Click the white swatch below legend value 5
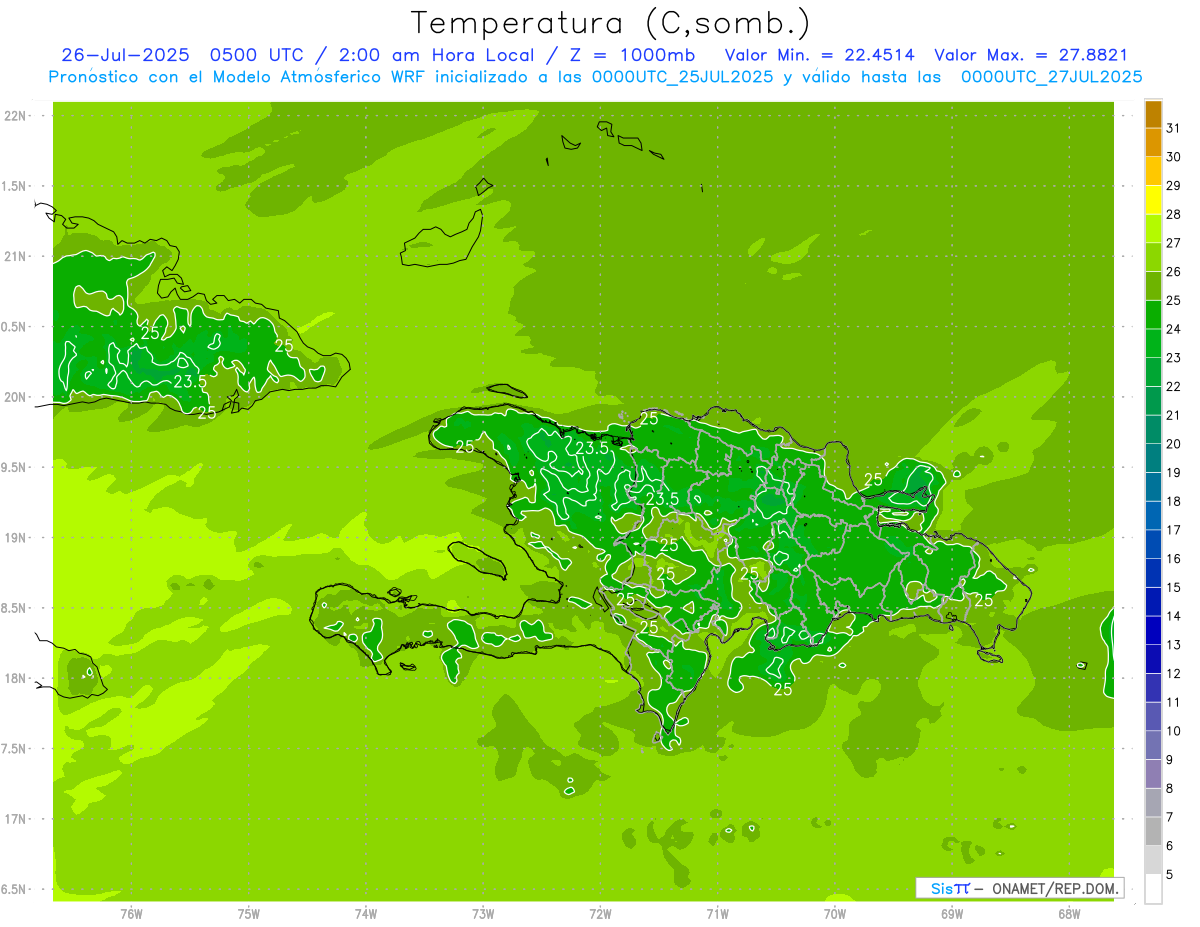1200x927 pixels. pos(1153,889)
